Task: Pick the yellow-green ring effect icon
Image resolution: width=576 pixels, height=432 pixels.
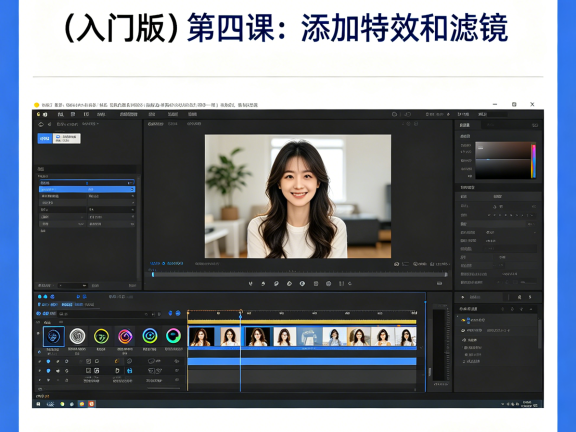Action: click(x=101, y=336)
